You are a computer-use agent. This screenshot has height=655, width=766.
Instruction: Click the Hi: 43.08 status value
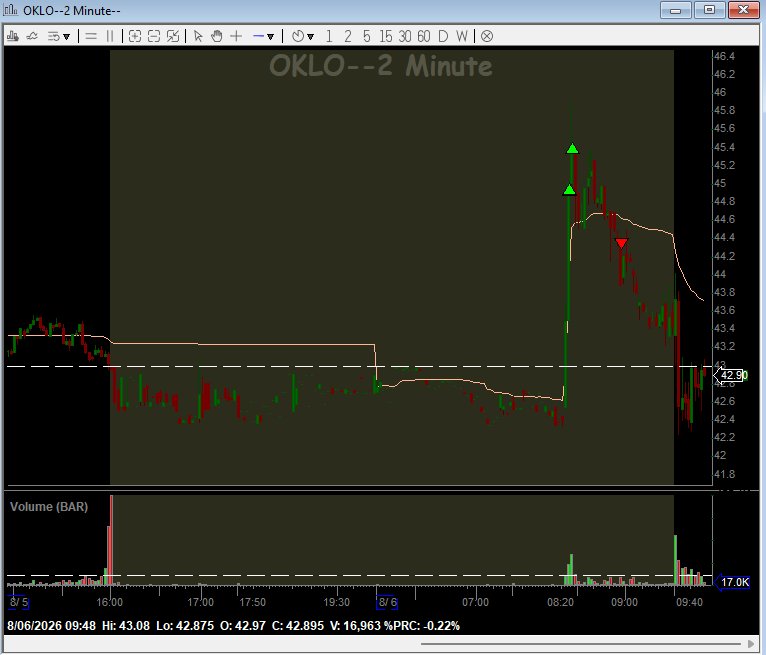pos(126,626)
